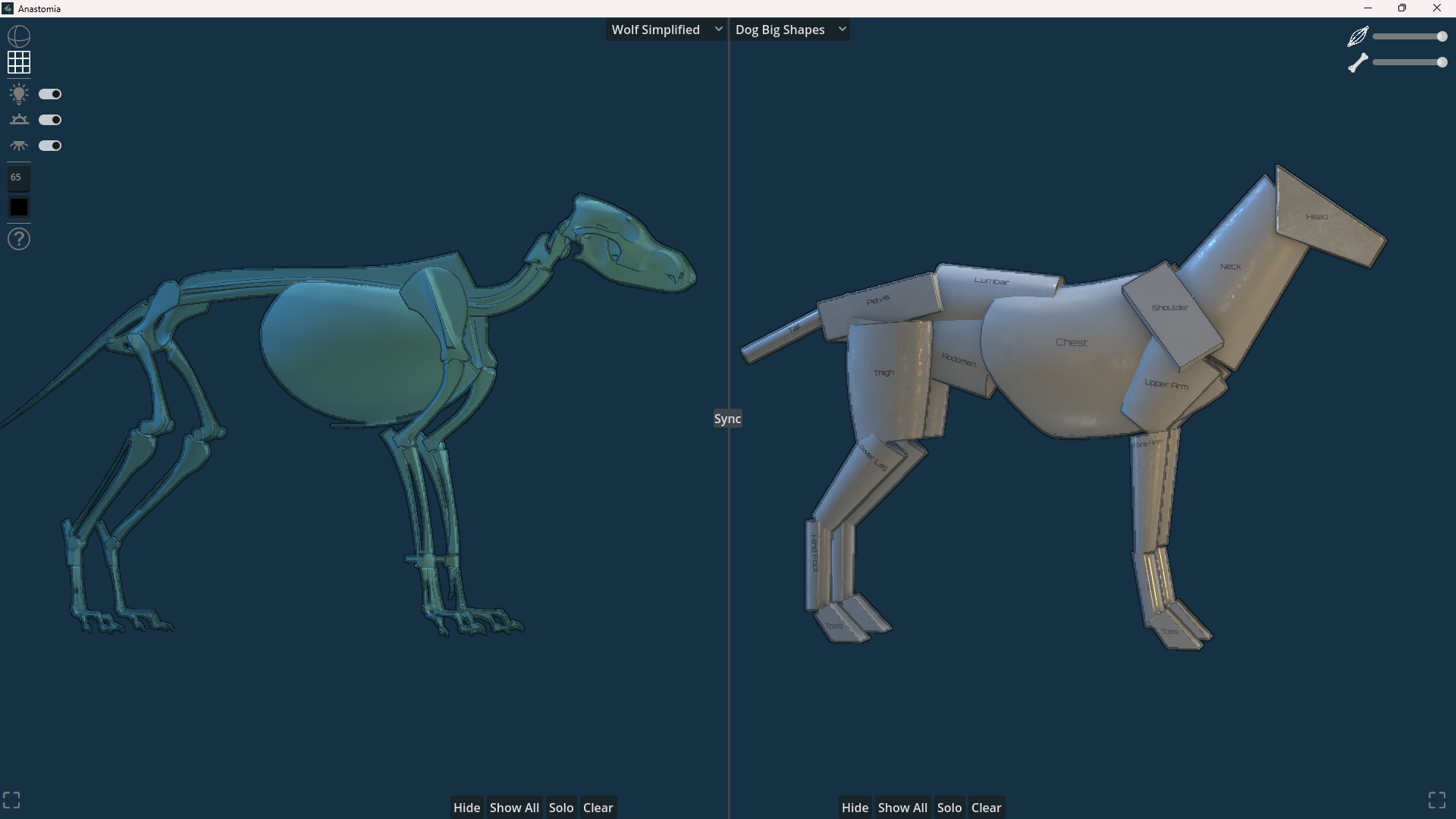The height and width of the screenshot is (819, 1456).
Task: Minimize the Anastomia window
Action: click(1368, 8)
